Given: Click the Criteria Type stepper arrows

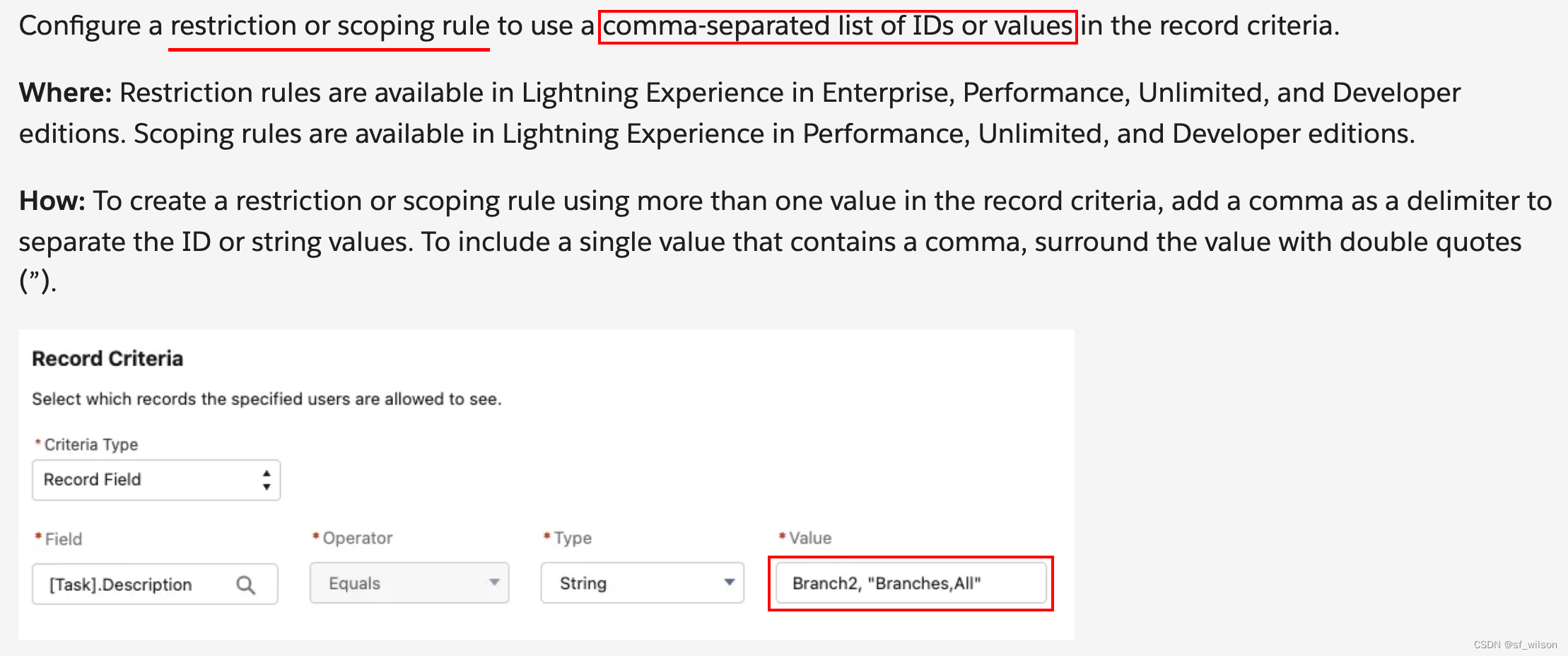Looking at the screenshot, I should click(x=267, y=480).
